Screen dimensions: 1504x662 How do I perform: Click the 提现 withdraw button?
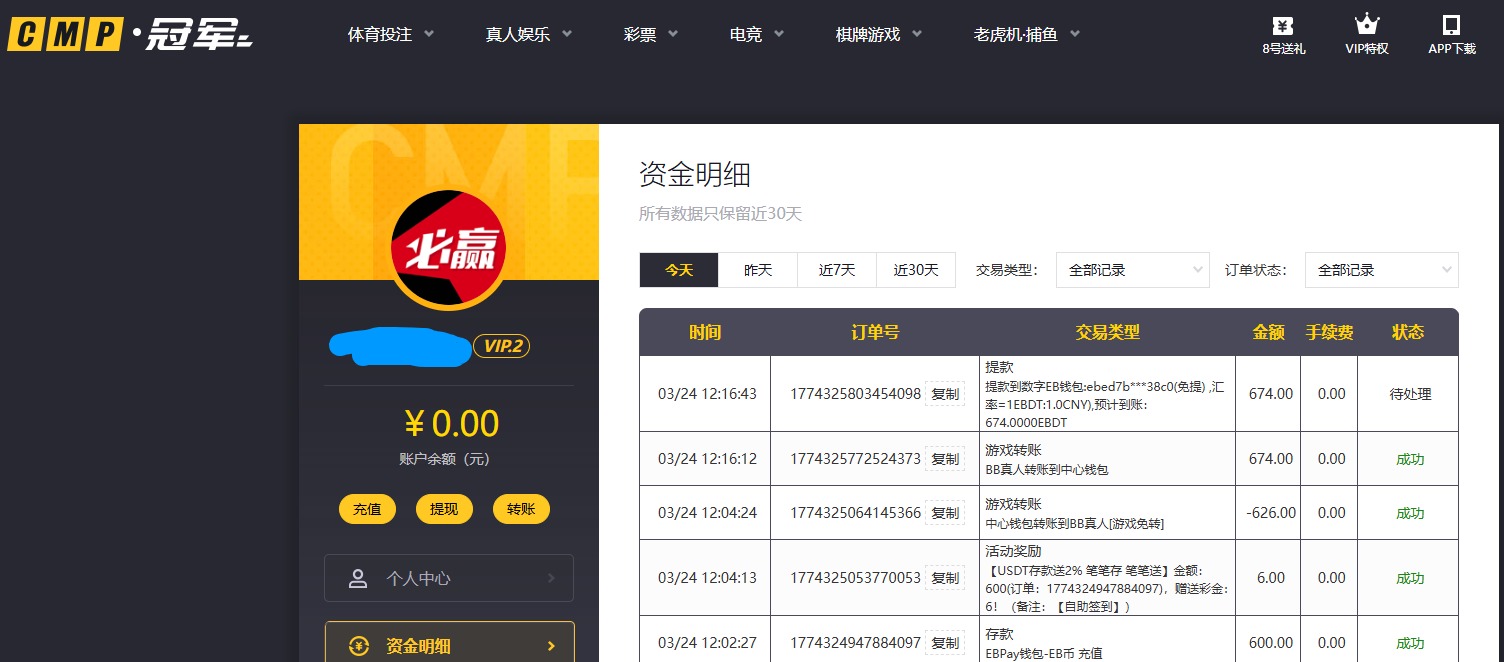tap(444, 508)
